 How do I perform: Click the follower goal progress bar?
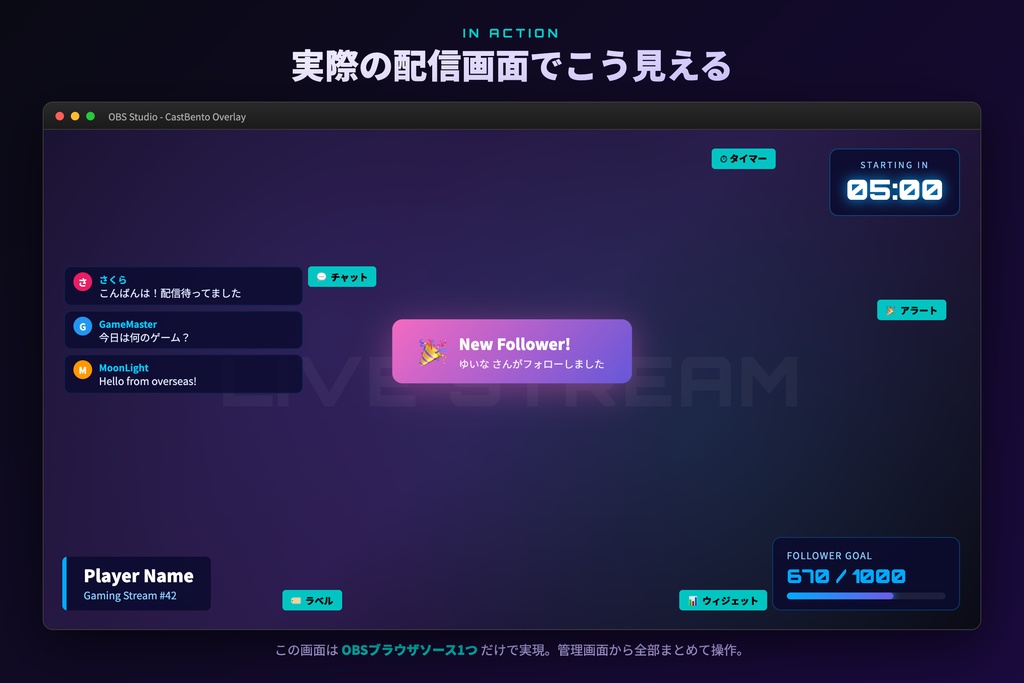coord(866,595)
